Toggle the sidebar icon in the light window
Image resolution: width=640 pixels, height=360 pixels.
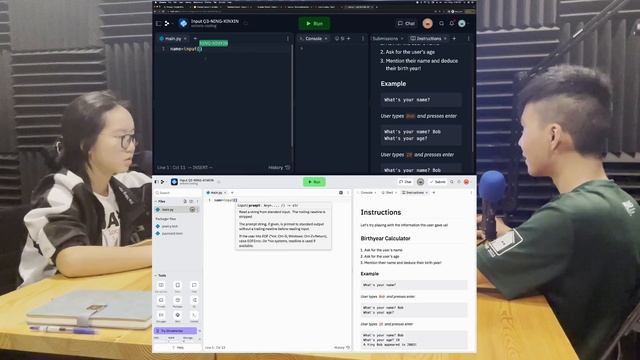tap(156, 182)
